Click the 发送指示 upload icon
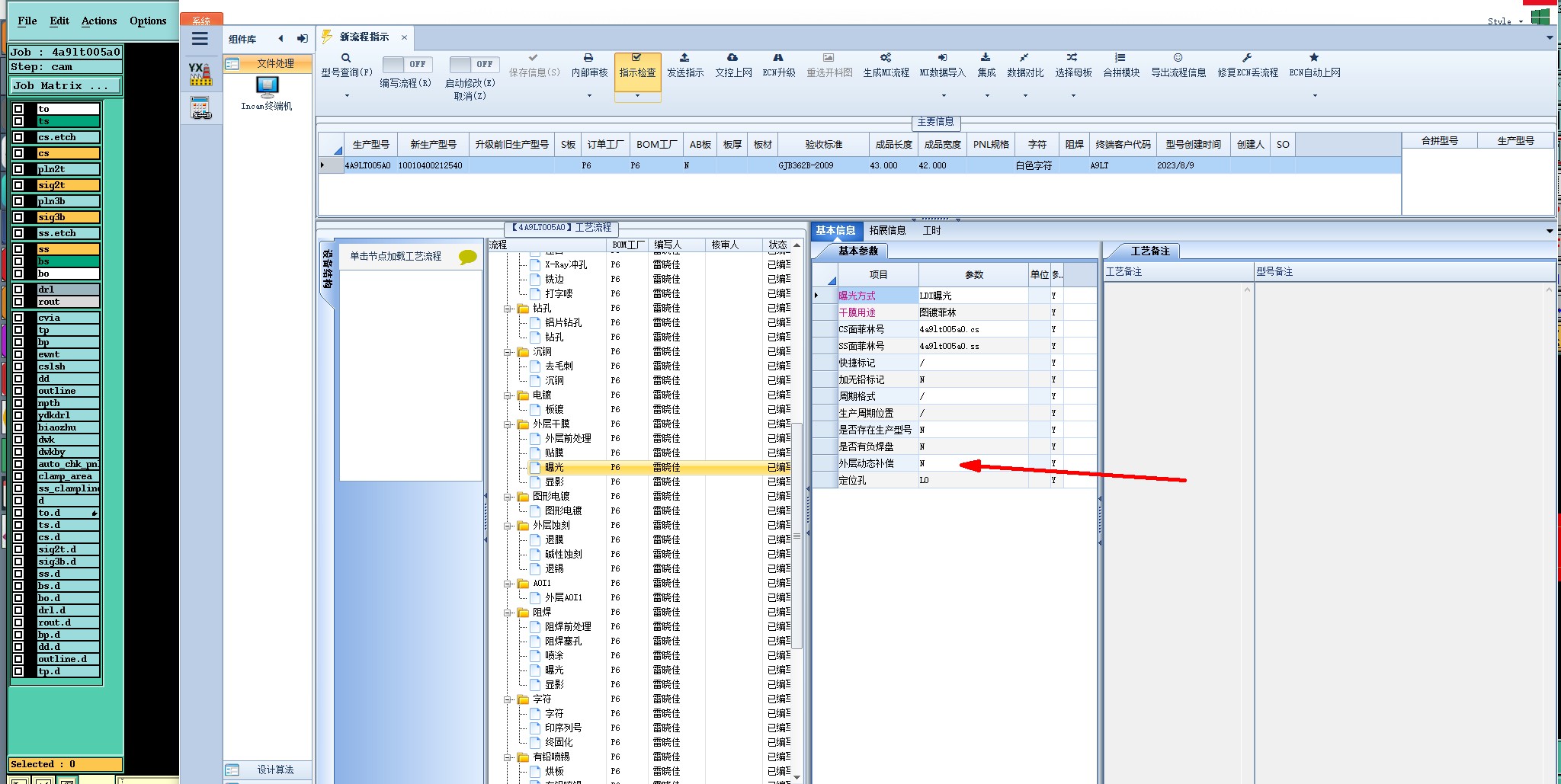Screen dimensions: 1561x784 coord(684,58)
